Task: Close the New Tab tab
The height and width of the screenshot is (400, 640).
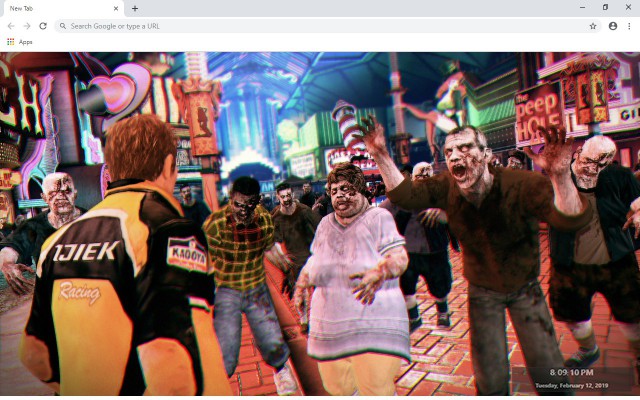Action: click(x=116, y=8)
